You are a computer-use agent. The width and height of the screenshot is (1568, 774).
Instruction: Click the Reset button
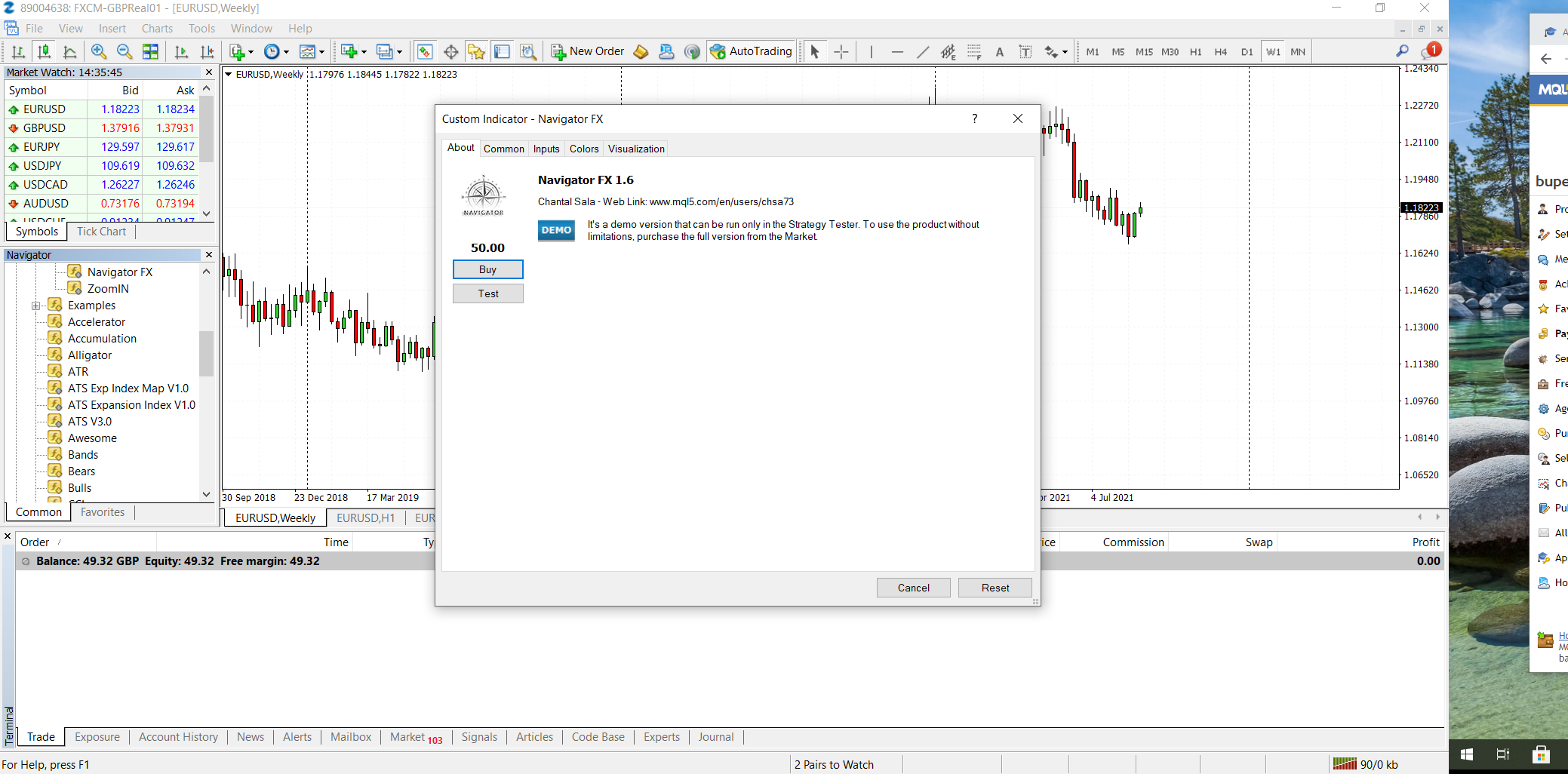point(995,588)
